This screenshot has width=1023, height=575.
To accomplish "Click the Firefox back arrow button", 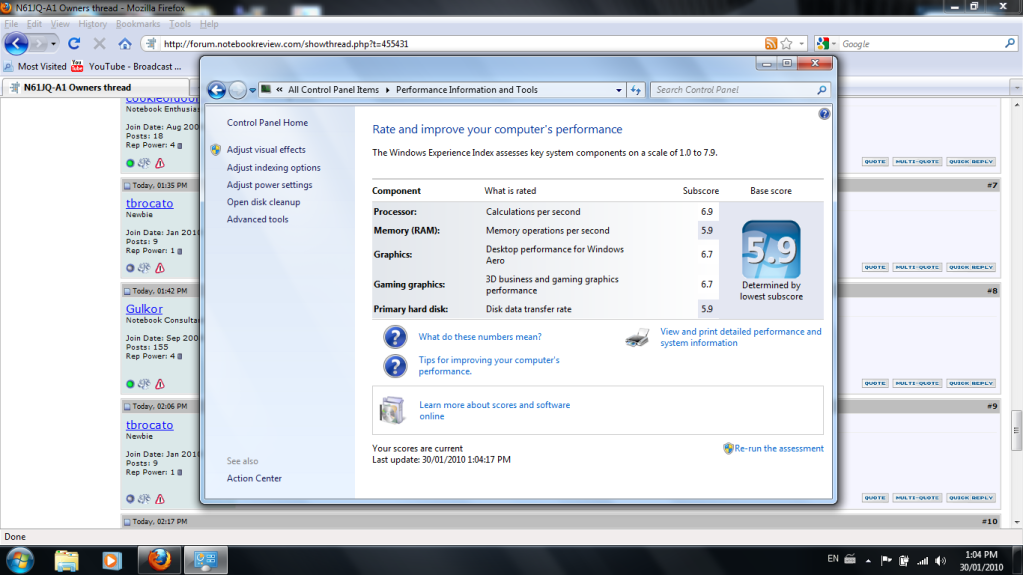I will pyautogui.click(x=16, y=44).
